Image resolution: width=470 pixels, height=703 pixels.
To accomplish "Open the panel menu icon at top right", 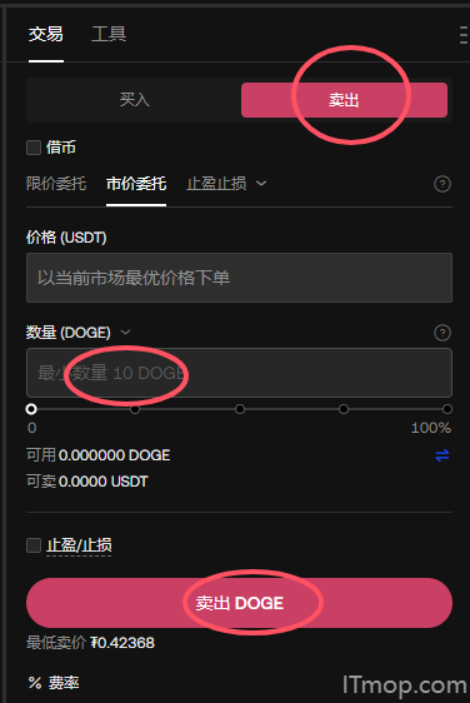I will [464, 35].
